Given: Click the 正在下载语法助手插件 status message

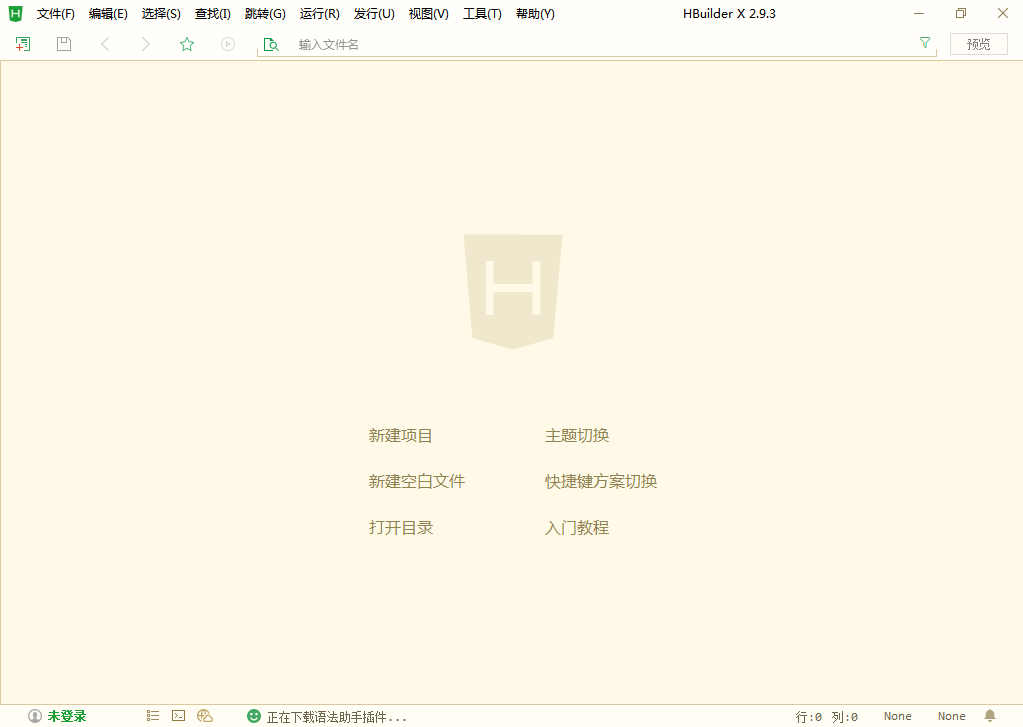Looking at the screenshot, I should [x=337, y=717].
